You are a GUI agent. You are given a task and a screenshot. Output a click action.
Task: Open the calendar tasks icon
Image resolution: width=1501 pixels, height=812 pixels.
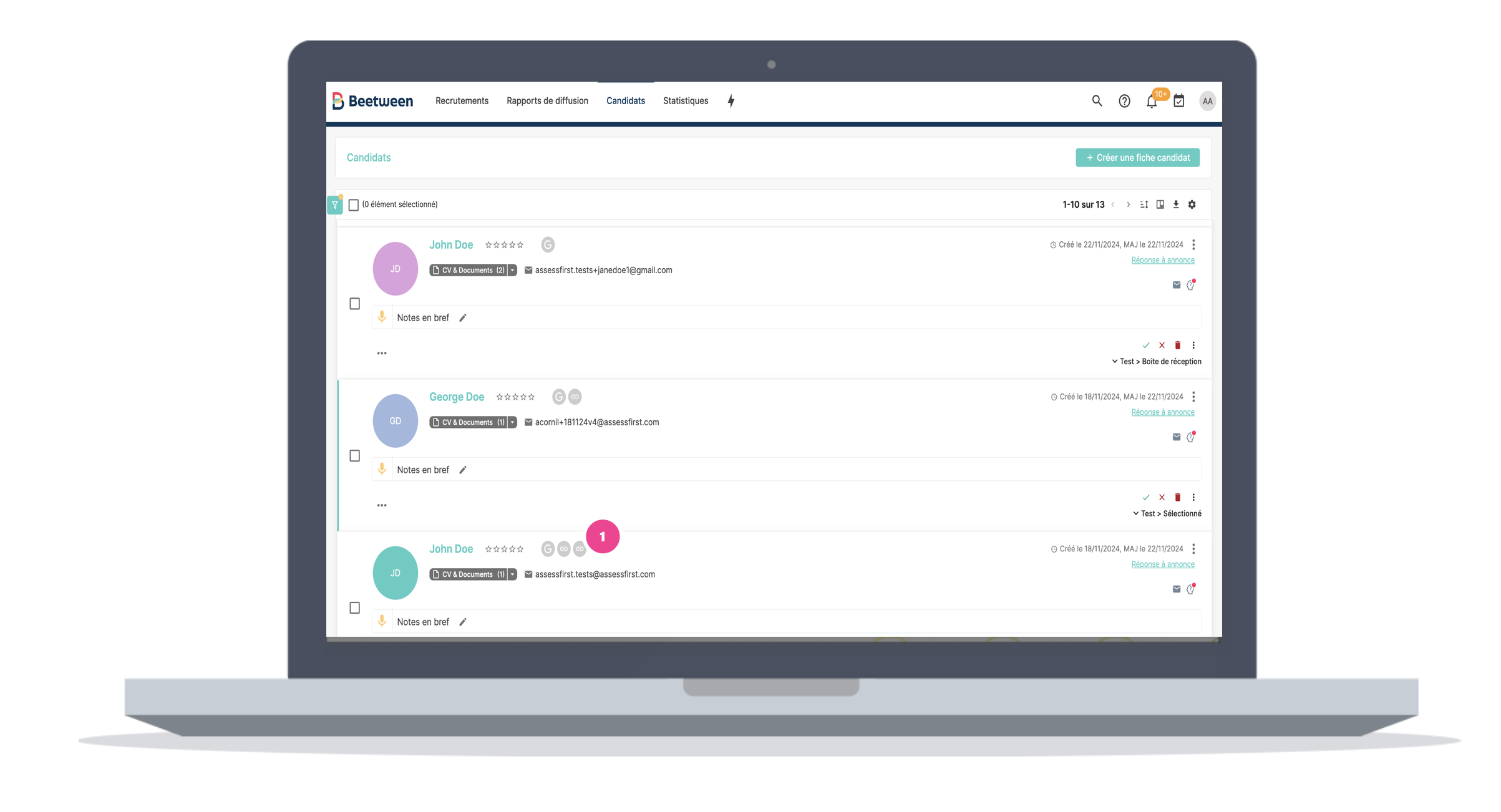tap(1178, 101)
